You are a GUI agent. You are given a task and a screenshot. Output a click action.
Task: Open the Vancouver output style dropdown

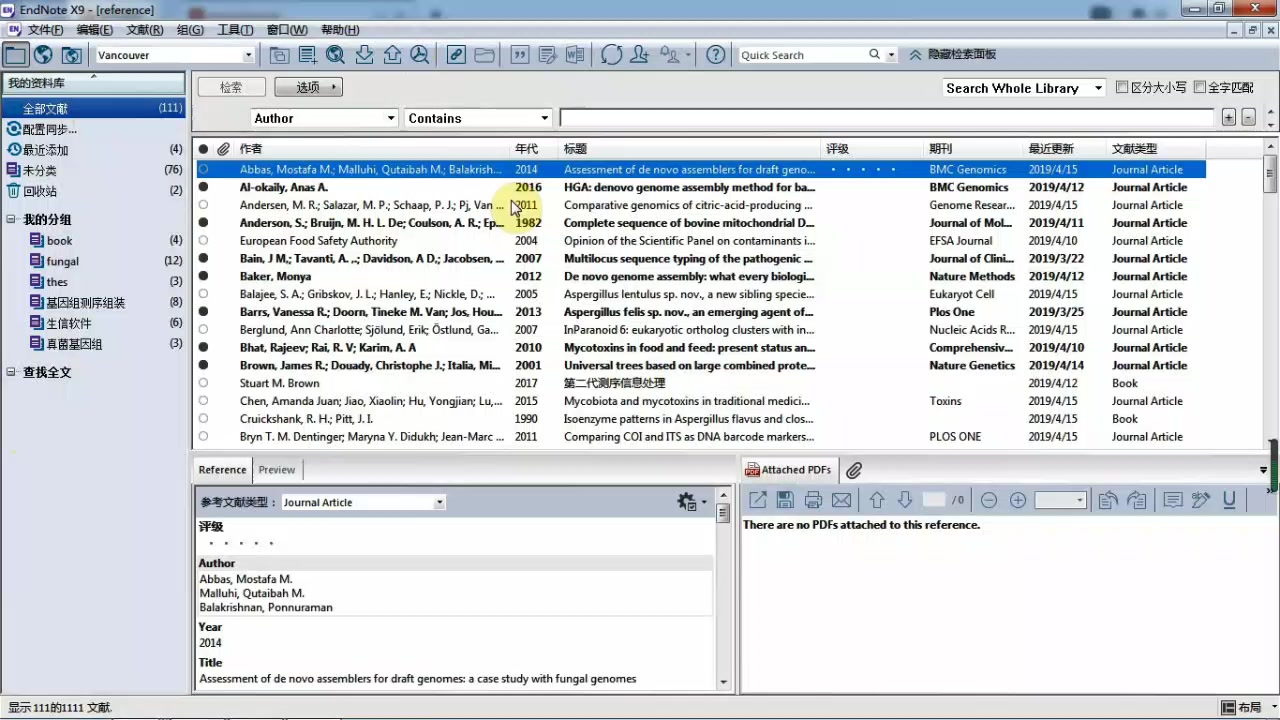tap(249, 56)
